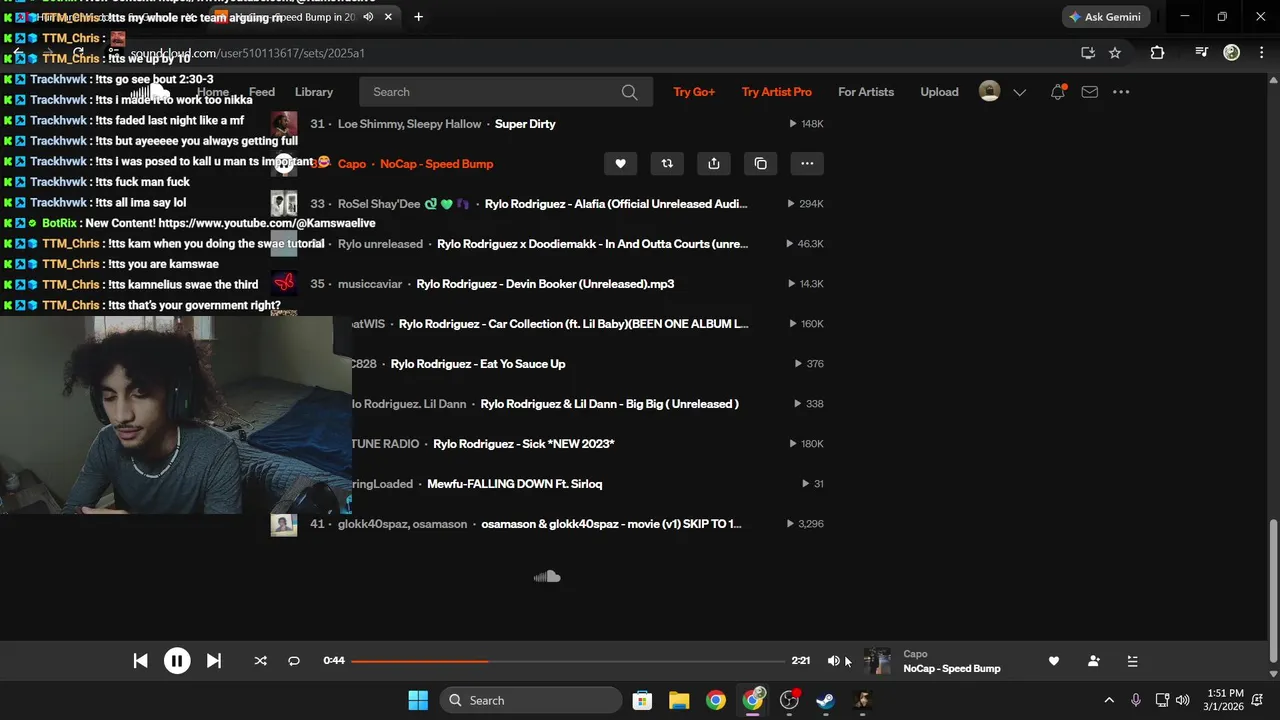Open messages envelope icon
This screenshot has width=1280, height=720.
click(1090, 92)
